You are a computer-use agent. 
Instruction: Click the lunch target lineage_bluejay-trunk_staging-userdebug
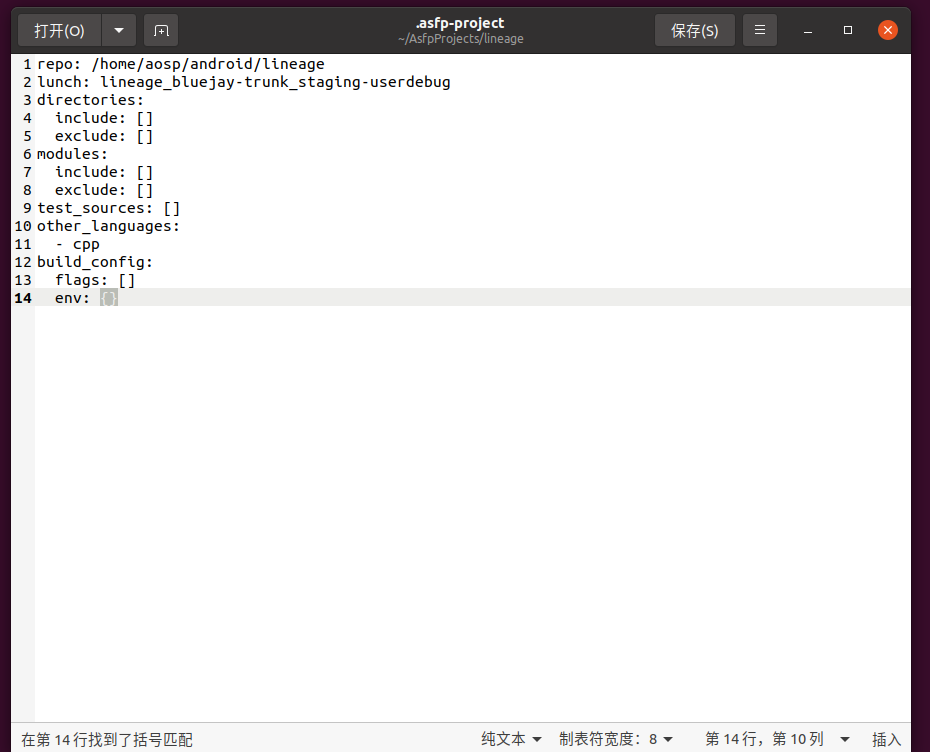tap(275, 82)
